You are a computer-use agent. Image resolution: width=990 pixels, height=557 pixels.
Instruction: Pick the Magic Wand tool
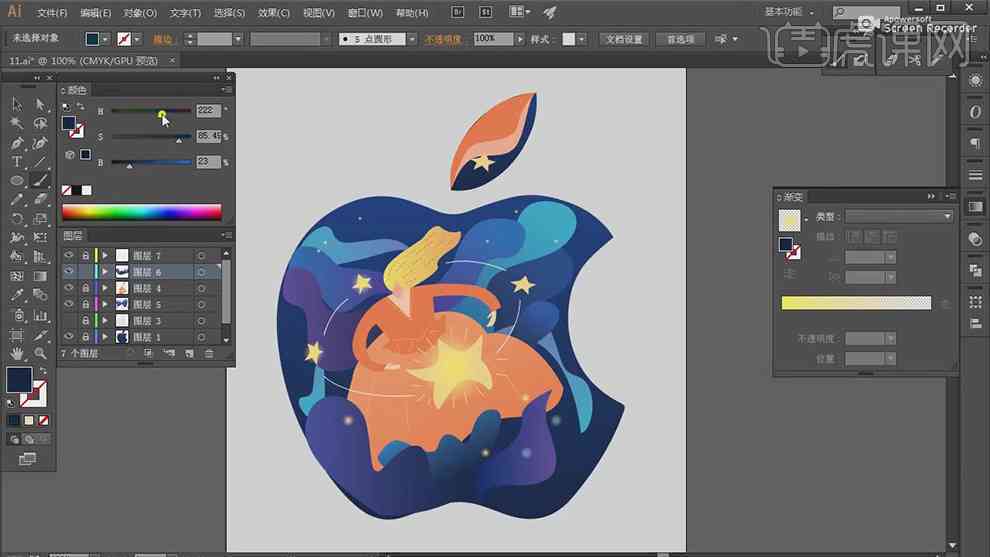point(17,123)
